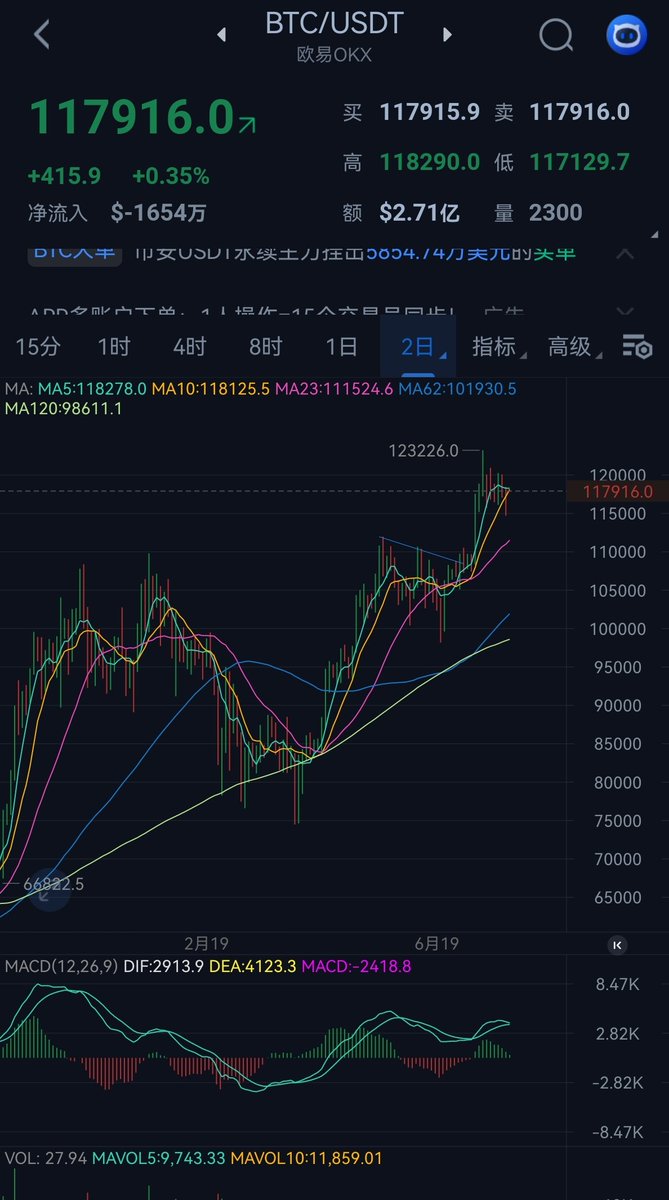669x1200 pixels.
Task: Tap the turnover $2.71亿 value
Action: pos(418,212)
